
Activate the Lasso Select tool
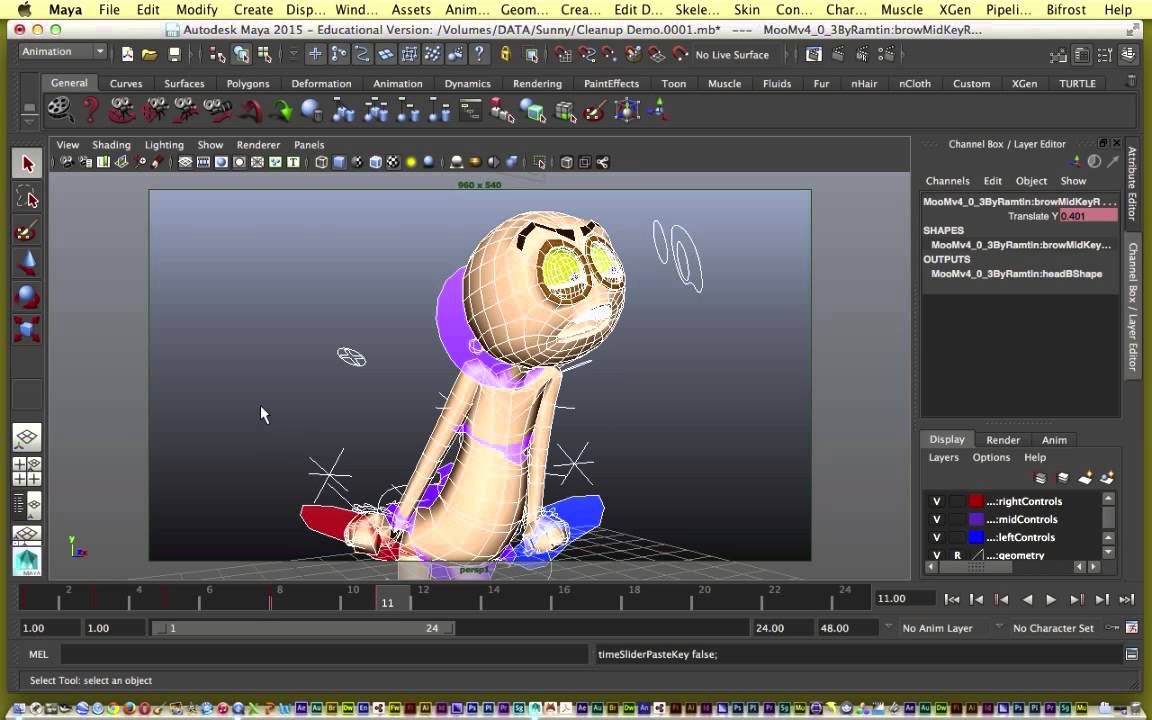pyautogui.click(x=27, y=197)
